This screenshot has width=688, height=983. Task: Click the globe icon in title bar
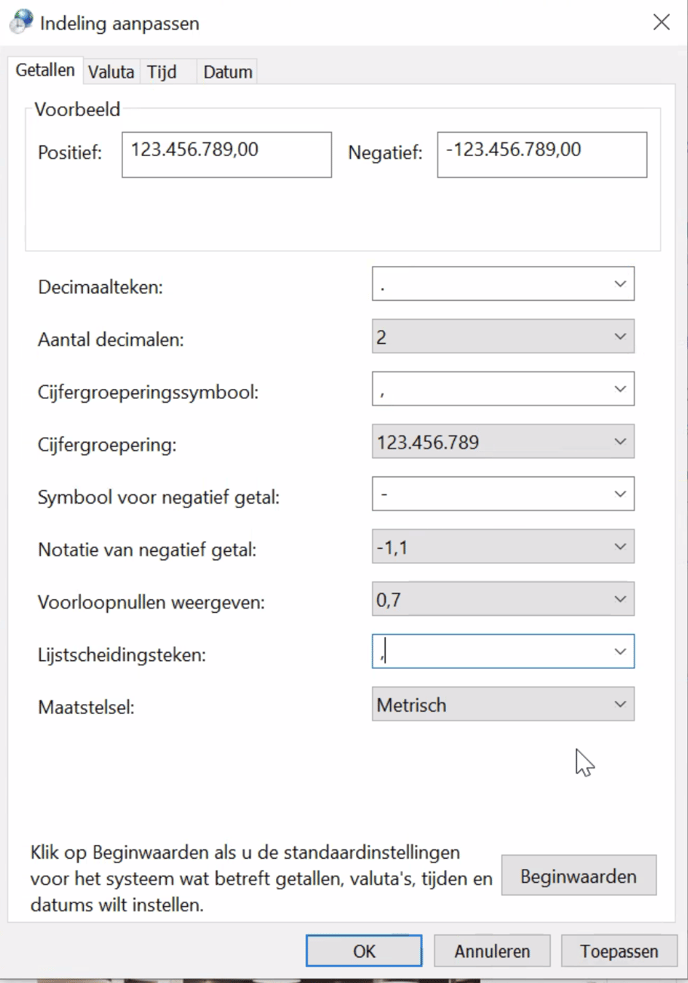pos(19,21)
